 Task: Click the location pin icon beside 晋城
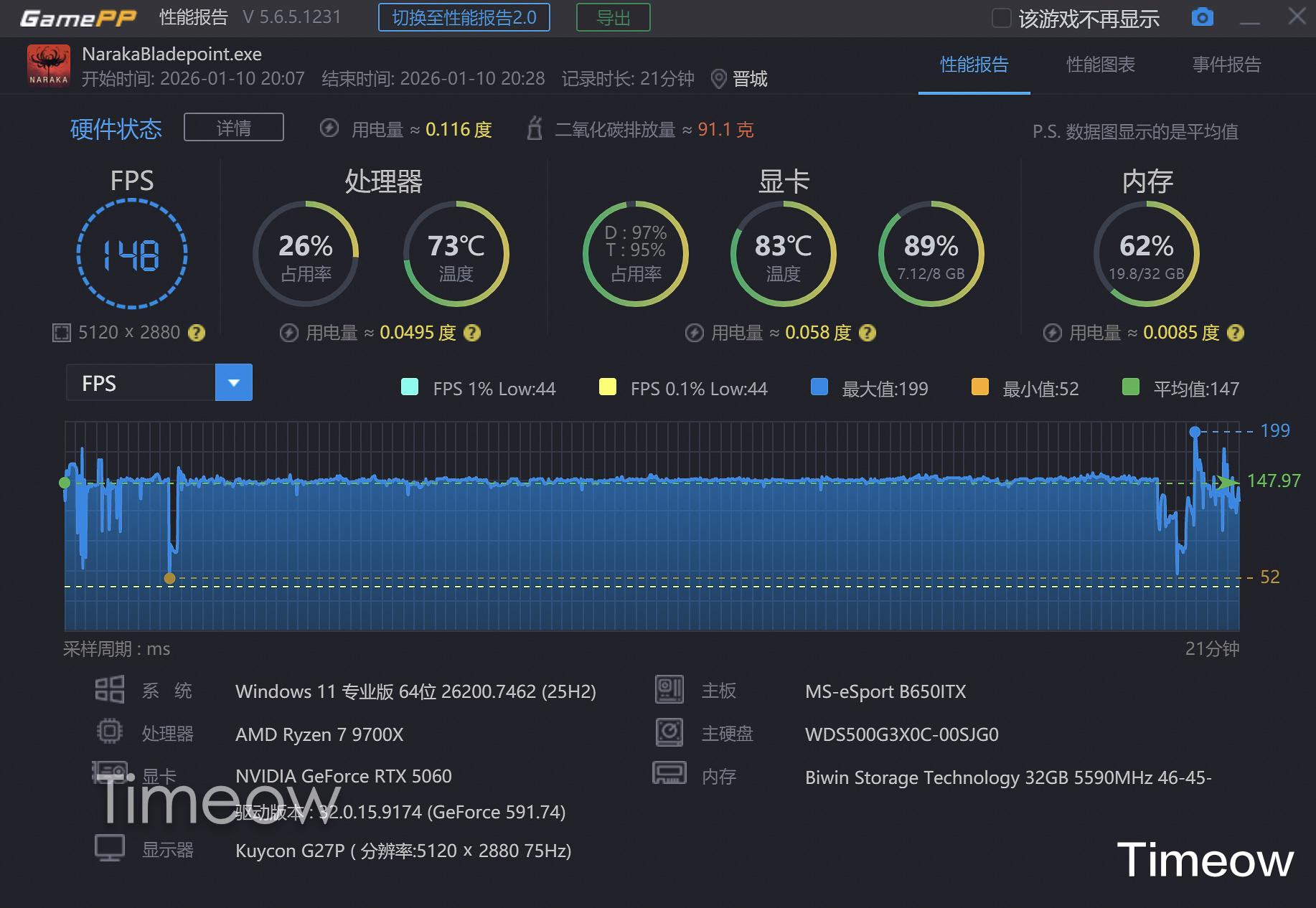point(718,79)
